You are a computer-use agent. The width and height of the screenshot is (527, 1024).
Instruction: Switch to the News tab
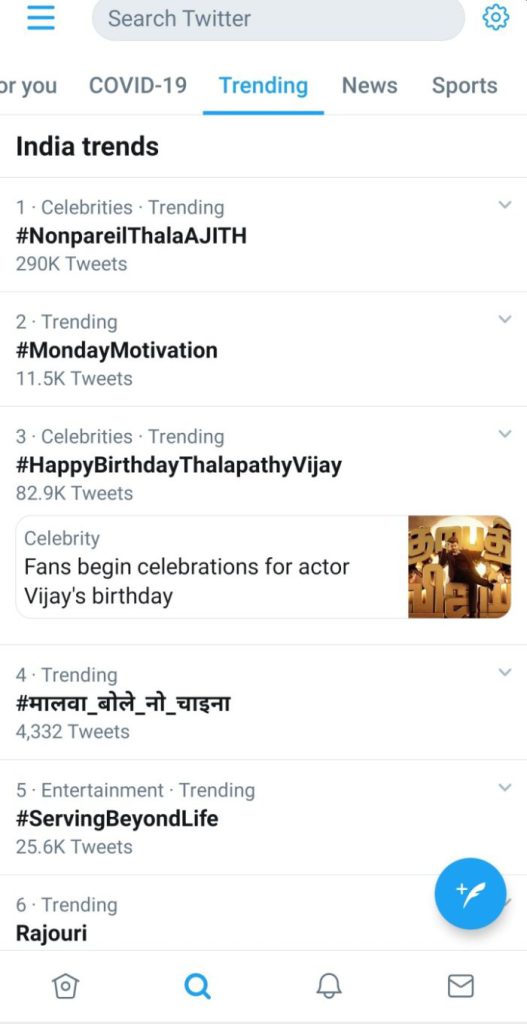[370, 86]
